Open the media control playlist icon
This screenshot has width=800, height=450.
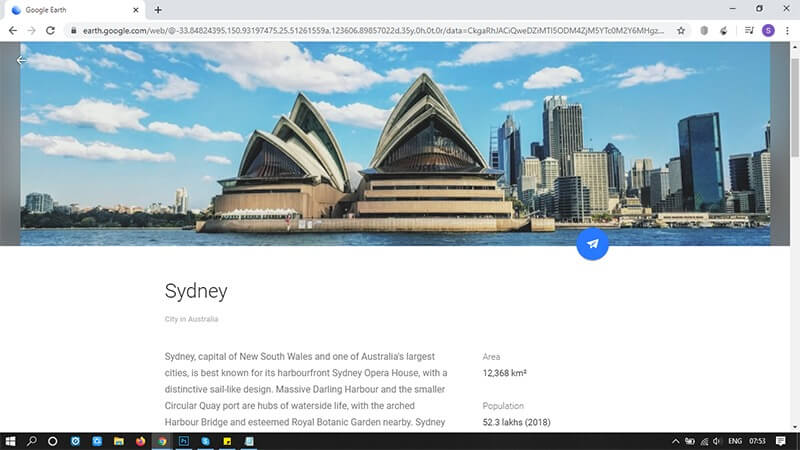point(749,31)
